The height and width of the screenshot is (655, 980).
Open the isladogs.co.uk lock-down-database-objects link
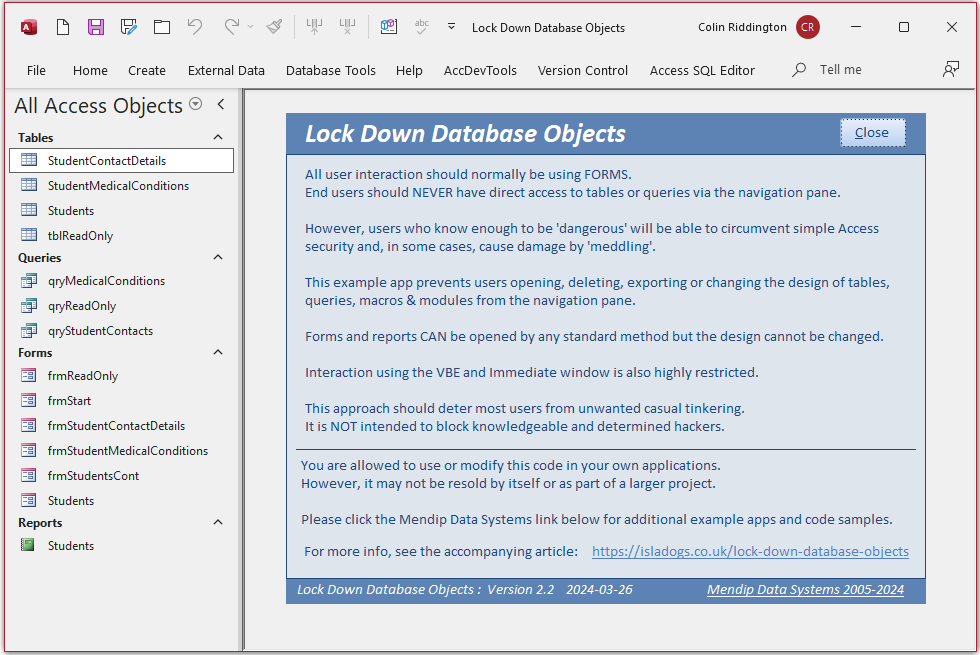click(x=750, y=551)
